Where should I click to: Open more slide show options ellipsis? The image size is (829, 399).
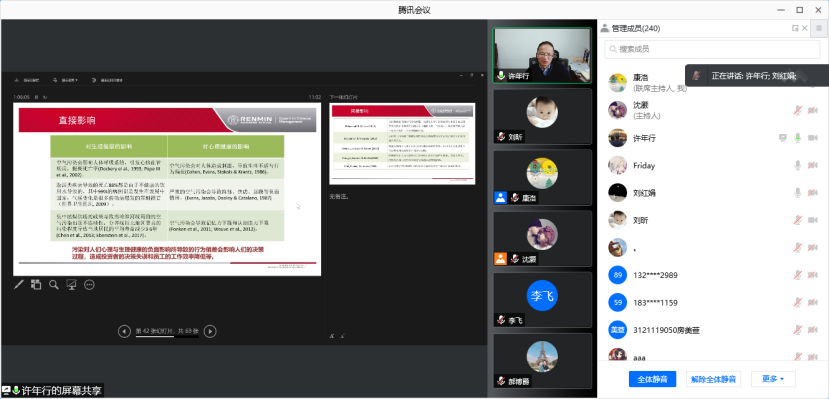tap(89, 285)
